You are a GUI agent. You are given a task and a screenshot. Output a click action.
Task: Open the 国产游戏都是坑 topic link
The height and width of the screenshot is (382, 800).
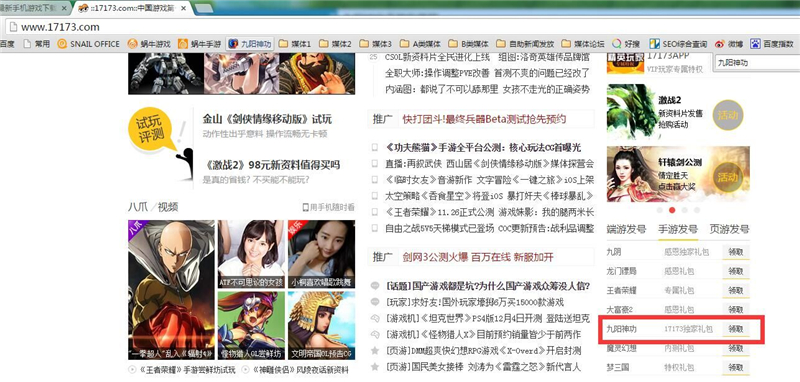click(488, 286)
